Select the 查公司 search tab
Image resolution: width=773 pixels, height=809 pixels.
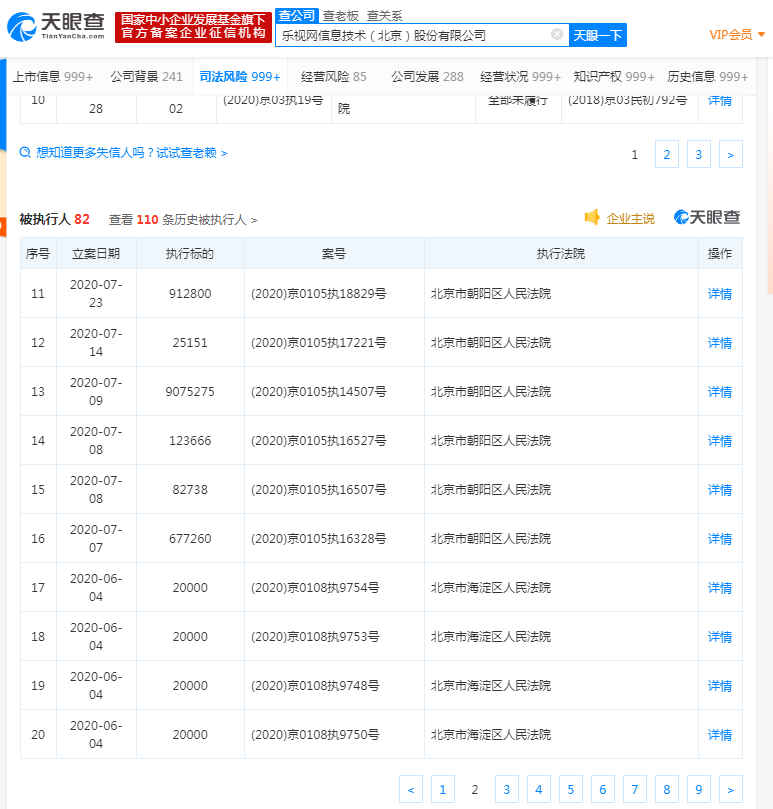[297, 15]
